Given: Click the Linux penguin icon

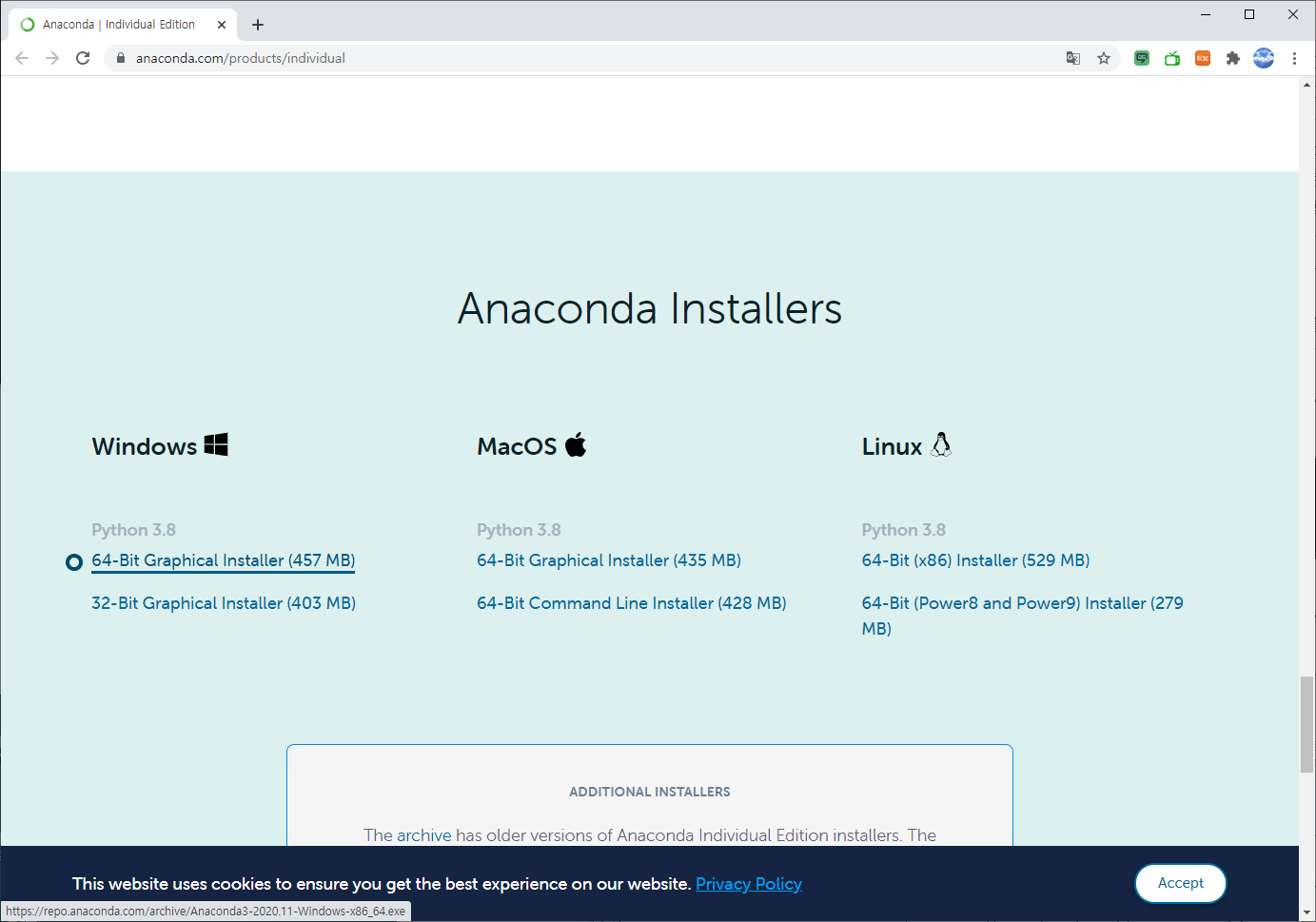Looking at the screenshot, I should tap(941, 444).
